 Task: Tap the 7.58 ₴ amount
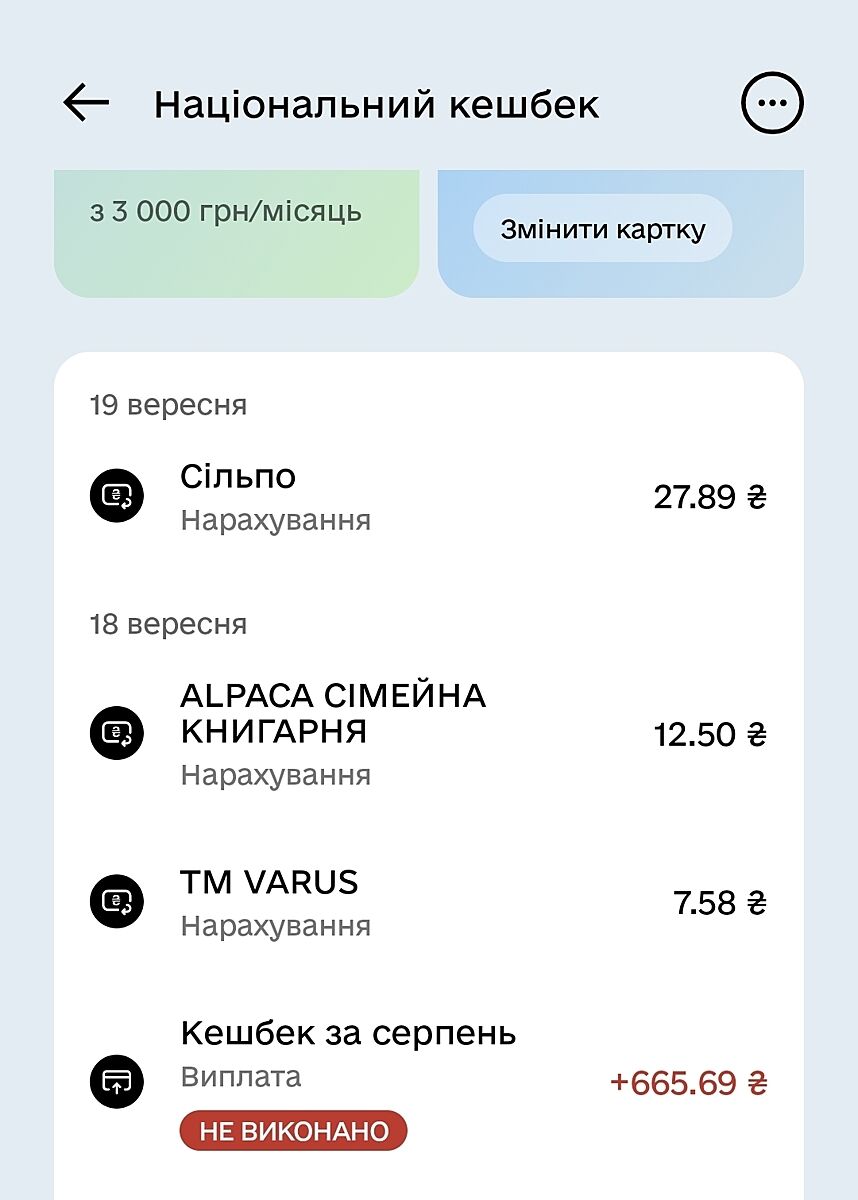(x=719, y=904)
